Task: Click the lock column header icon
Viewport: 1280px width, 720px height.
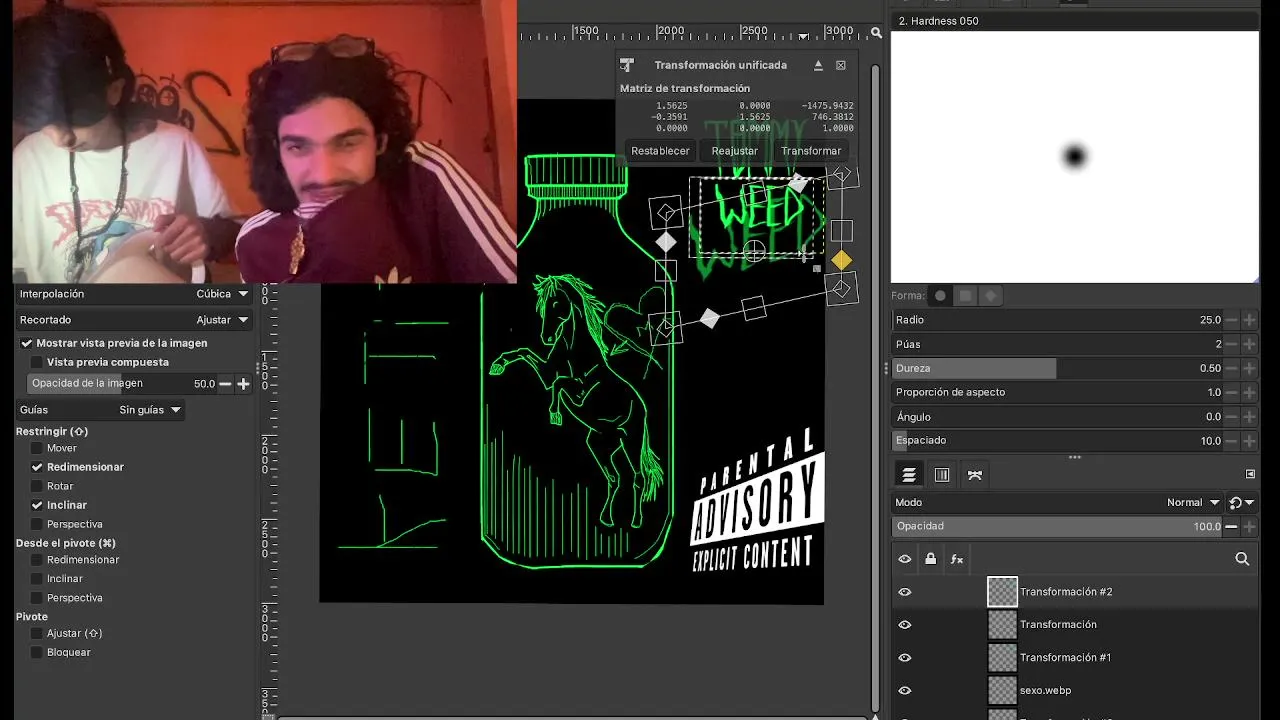Action: click(931, 559)
